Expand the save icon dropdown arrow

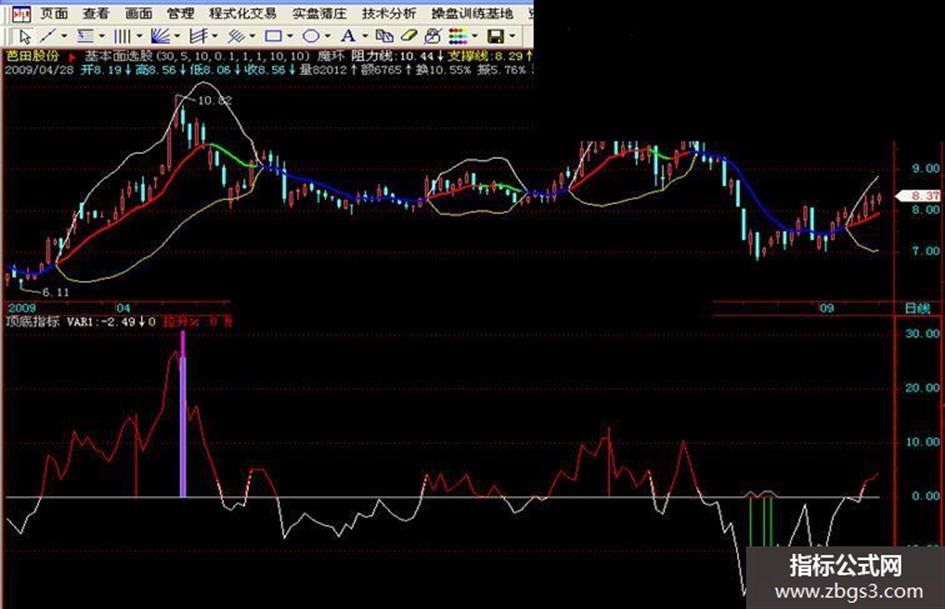[x=512, y=37]
